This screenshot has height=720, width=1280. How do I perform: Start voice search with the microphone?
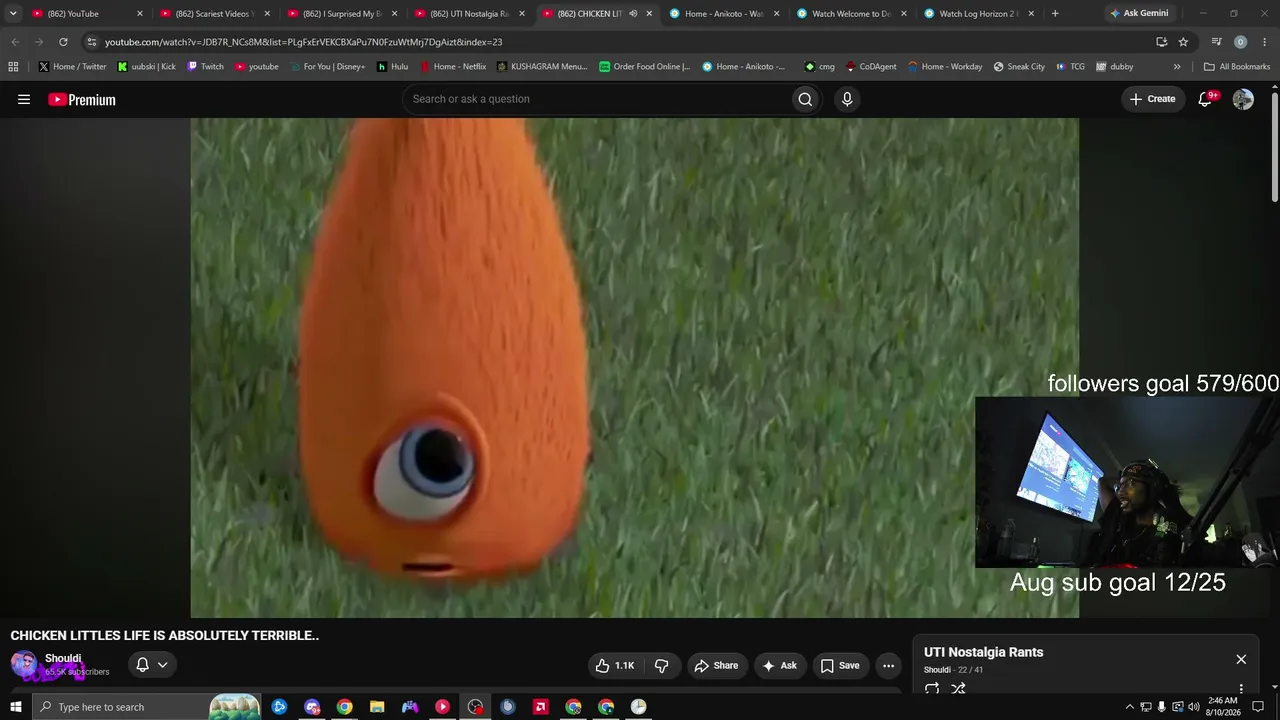tap(847, 99)
